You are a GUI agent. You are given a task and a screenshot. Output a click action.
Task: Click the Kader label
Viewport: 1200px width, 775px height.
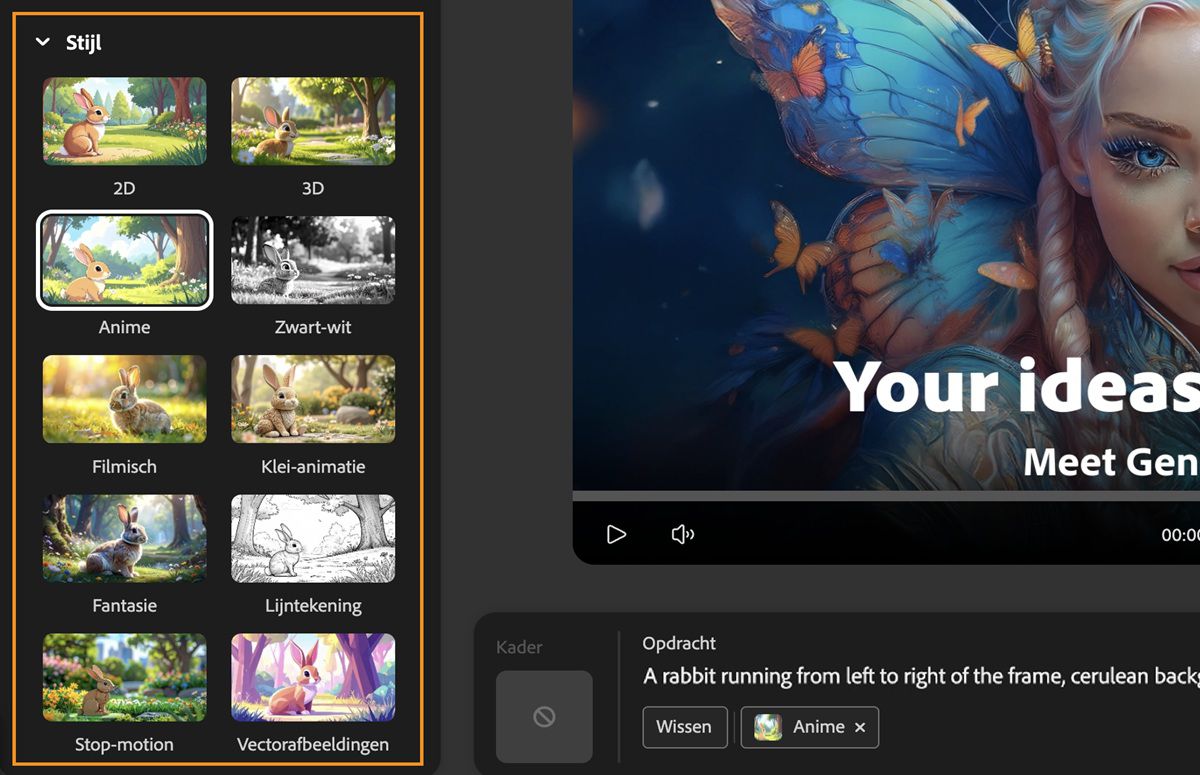[519, 647]
